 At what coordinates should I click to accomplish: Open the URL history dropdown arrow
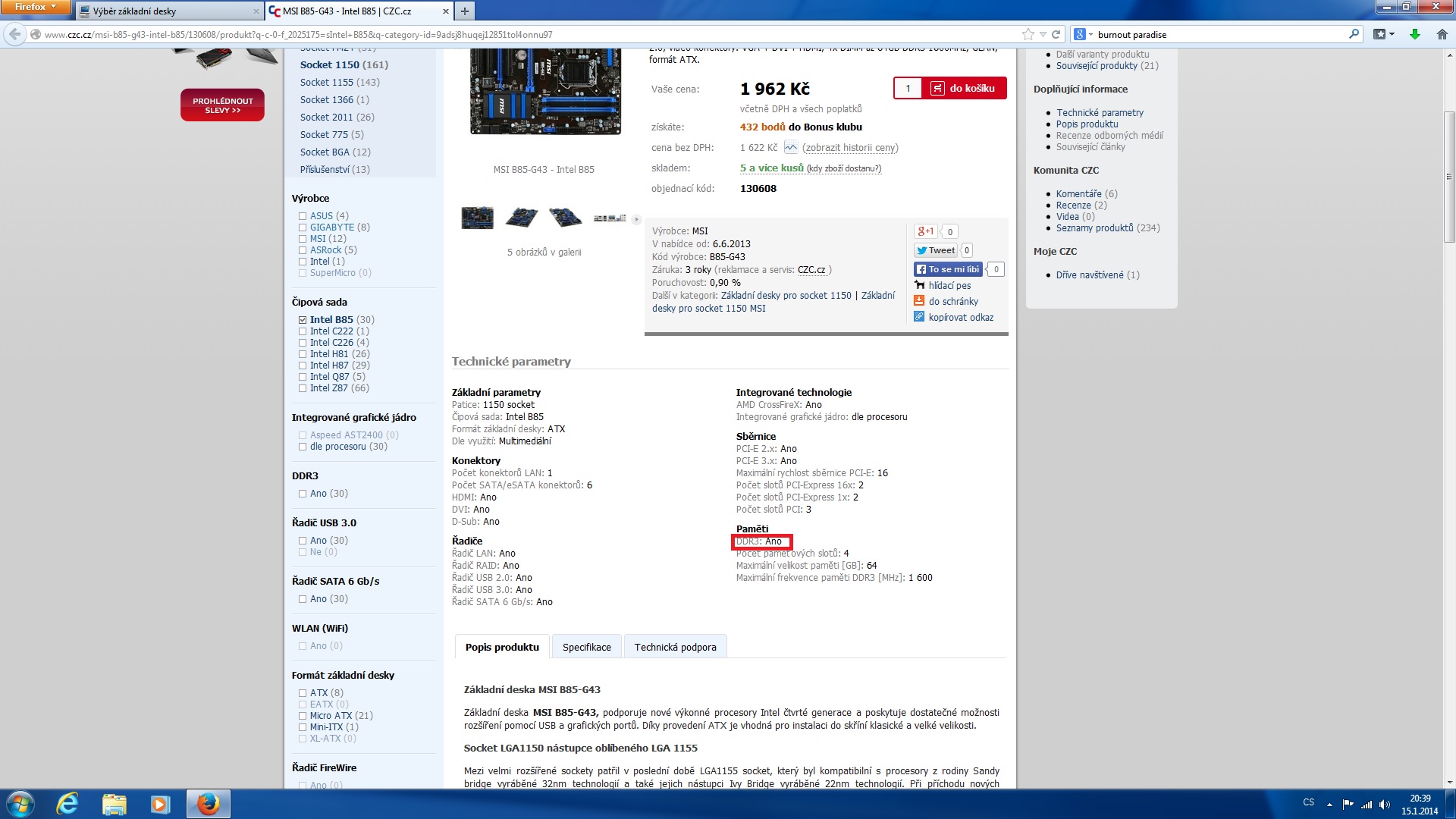tap(1043, 34)
